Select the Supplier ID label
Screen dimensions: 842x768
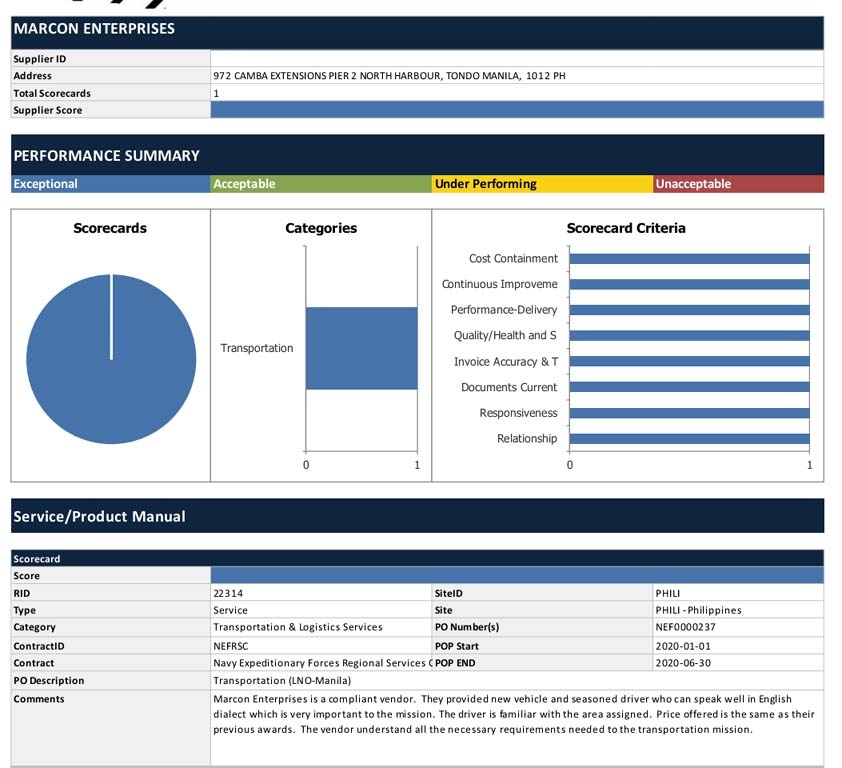coord(40,59)
